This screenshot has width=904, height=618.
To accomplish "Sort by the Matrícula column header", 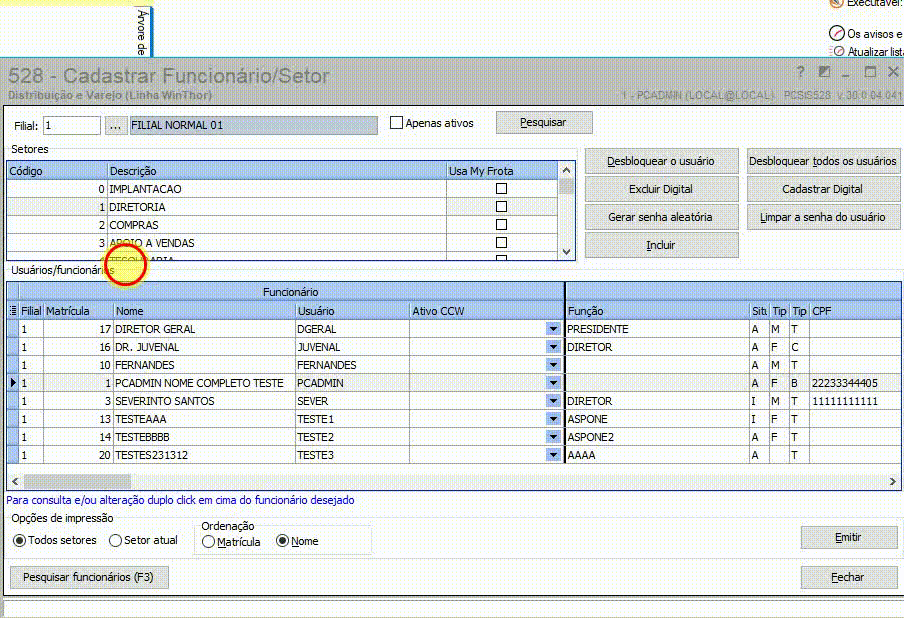I will (x=78, y=311).
